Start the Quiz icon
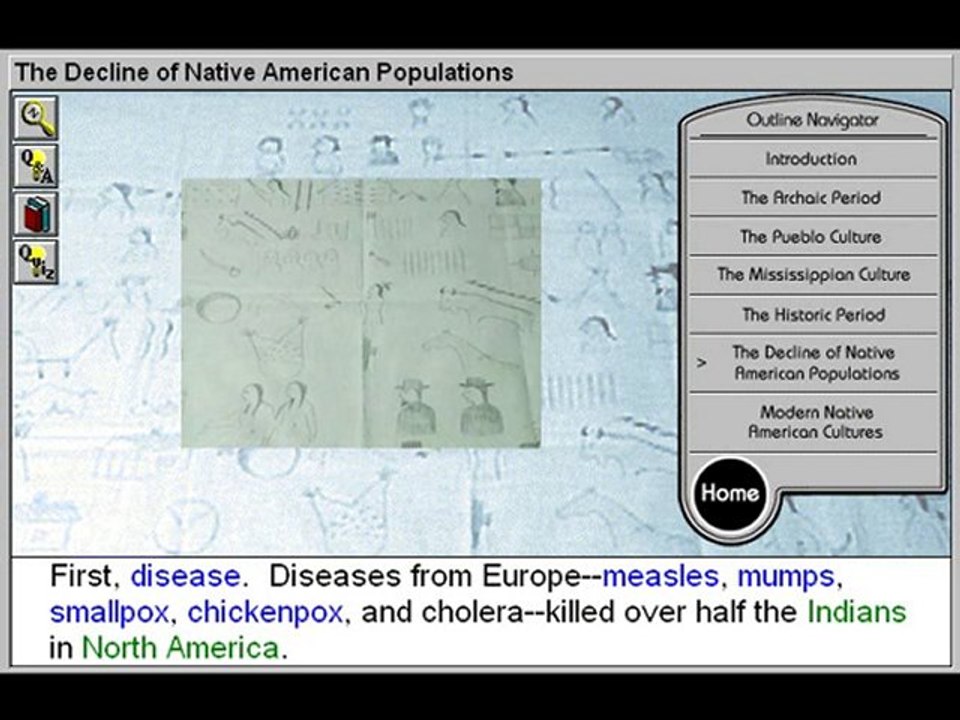Image resolution: width=960 pixels, height=720 pixels. 36,262
